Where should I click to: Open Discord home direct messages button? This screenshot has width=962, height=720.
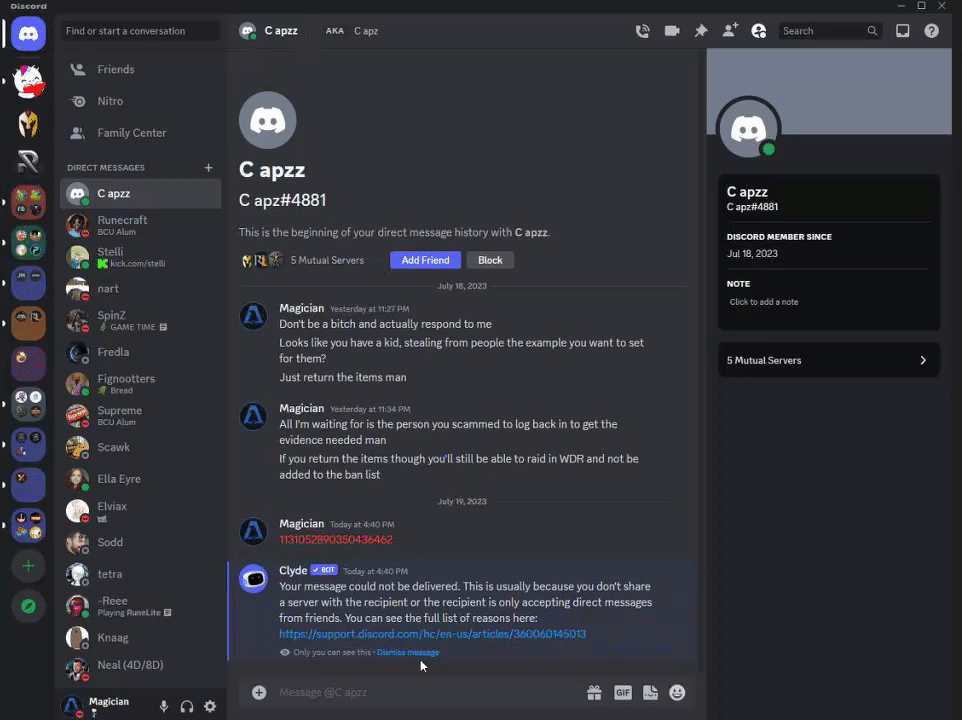[28, 33]
